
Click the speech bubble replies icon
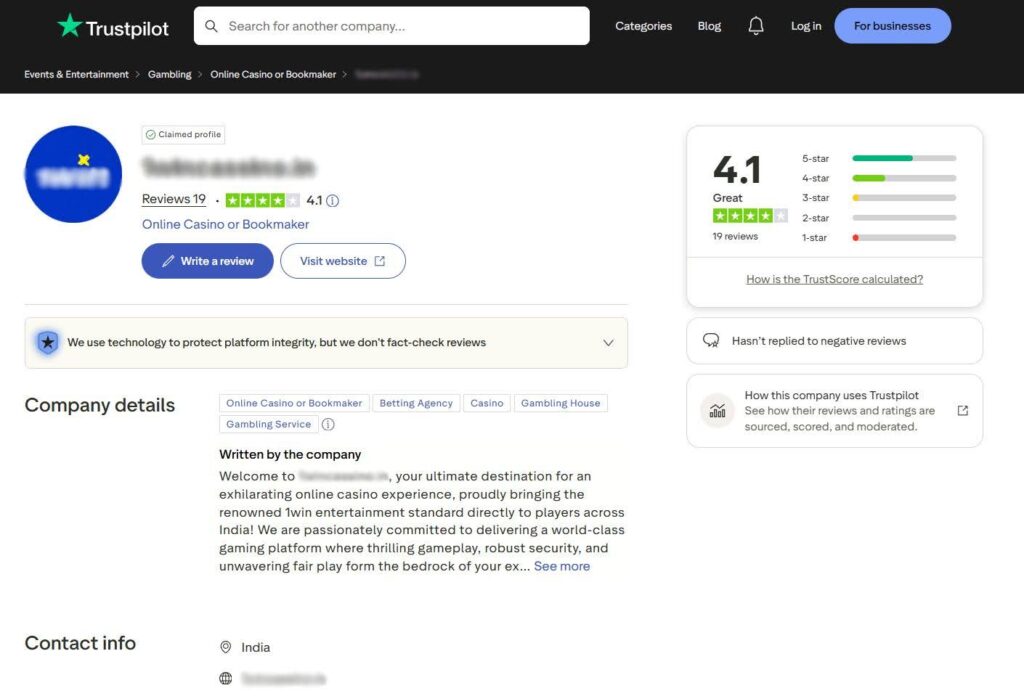[712, 341]
